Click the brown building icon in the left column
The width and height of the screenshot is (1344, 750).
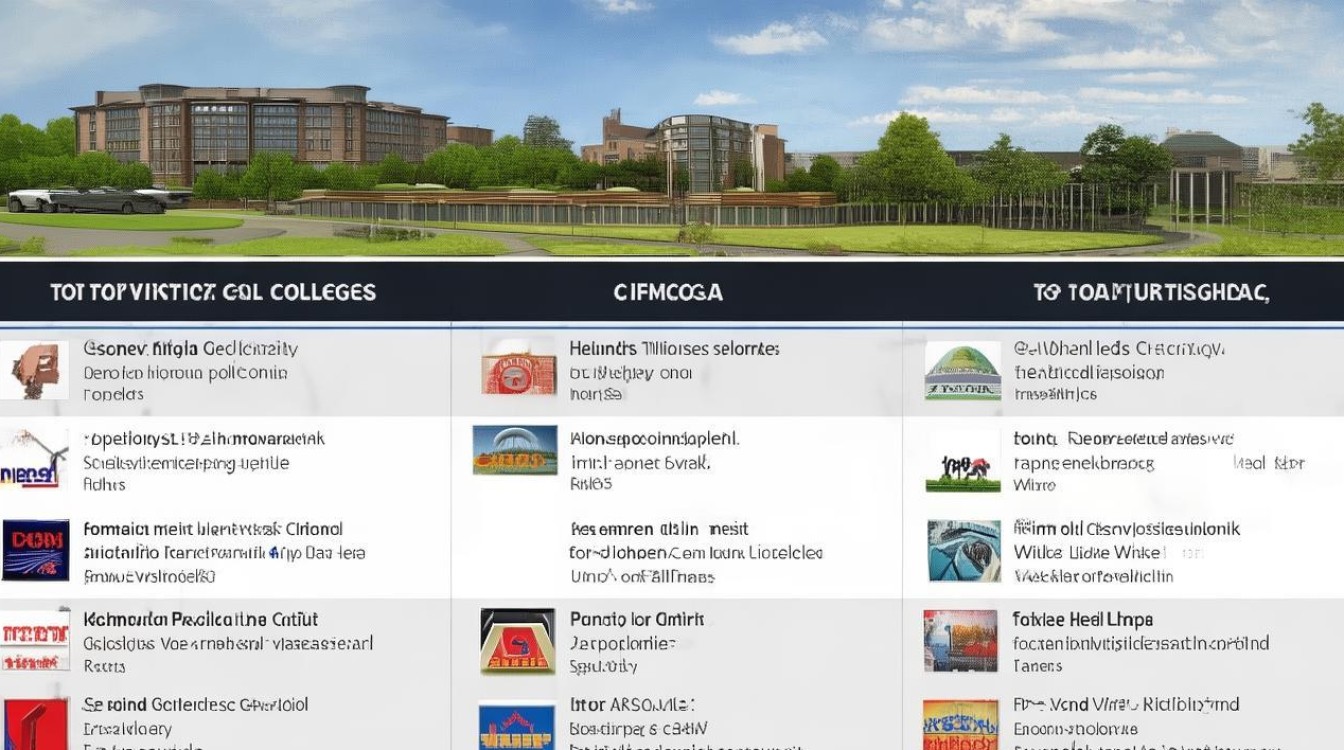coord(35,370)
